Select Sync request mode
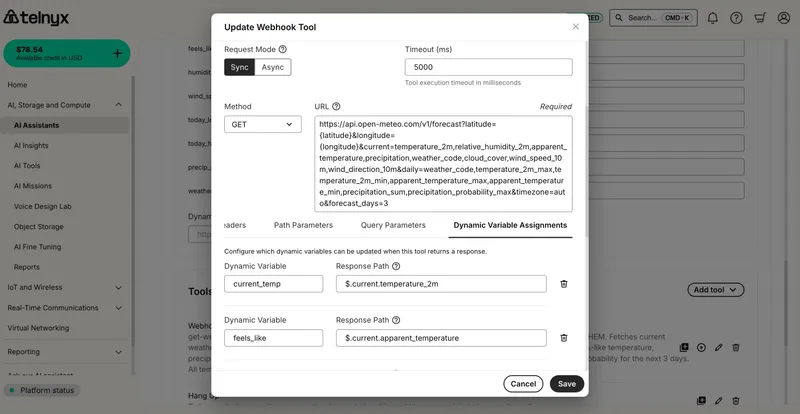 pos(239,67)
